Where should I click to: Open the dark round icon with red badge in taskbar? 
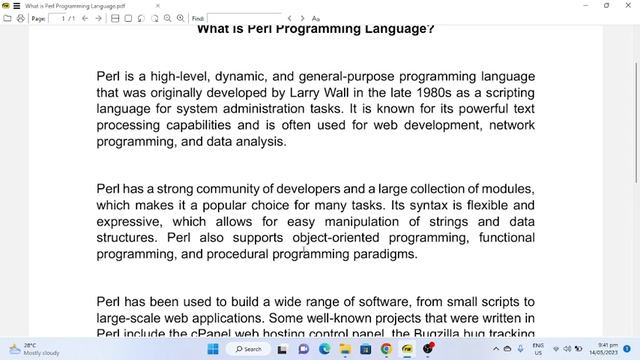coord(428,348)
